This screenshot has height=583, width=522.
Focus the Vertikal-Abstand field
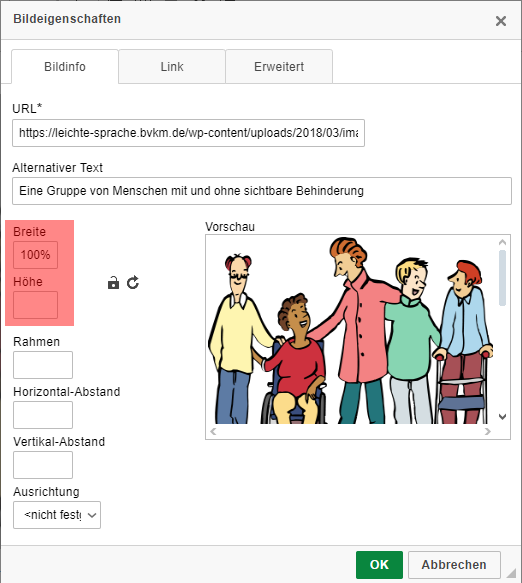point(43,465)
